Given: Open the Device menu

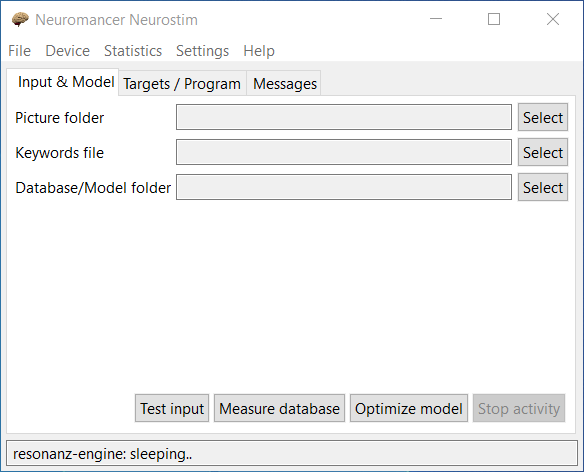Looking at the screenshot, I should click(x=67, y=51).
